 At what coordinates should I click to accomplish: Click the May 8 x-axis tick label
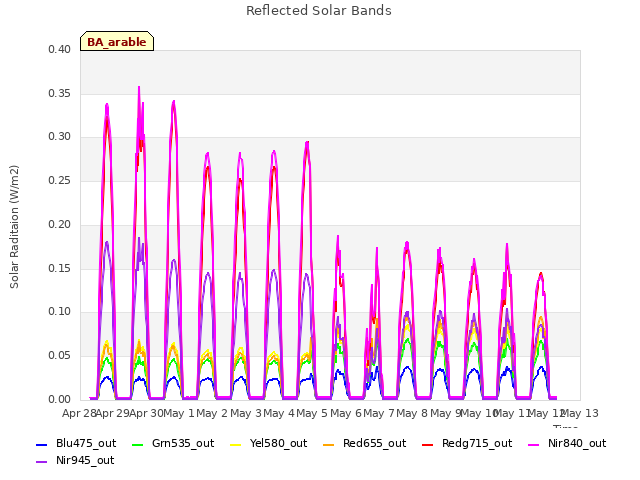tap(412, 413)
